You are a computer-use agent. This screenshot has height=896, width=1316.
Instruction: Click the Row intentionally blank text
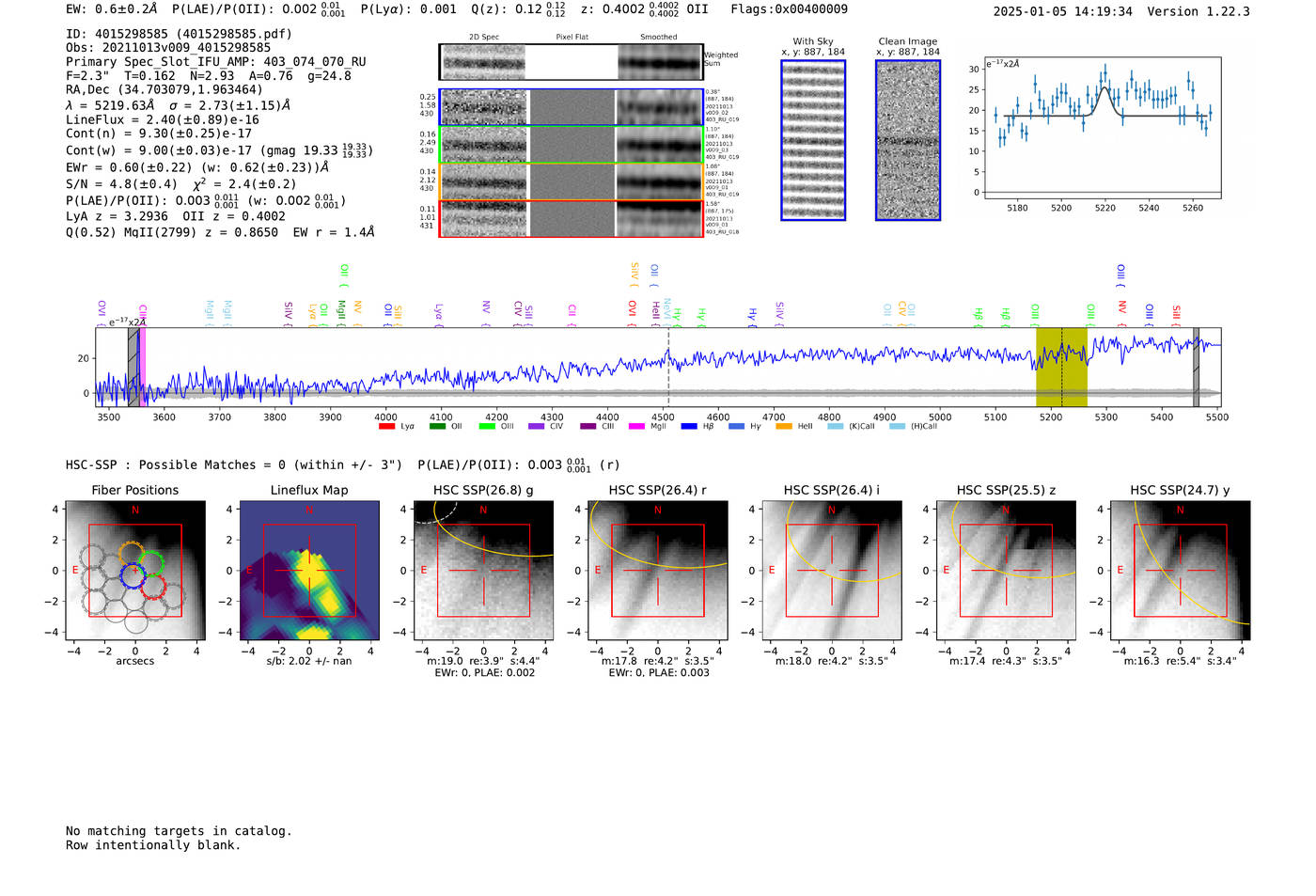(153, 845)
